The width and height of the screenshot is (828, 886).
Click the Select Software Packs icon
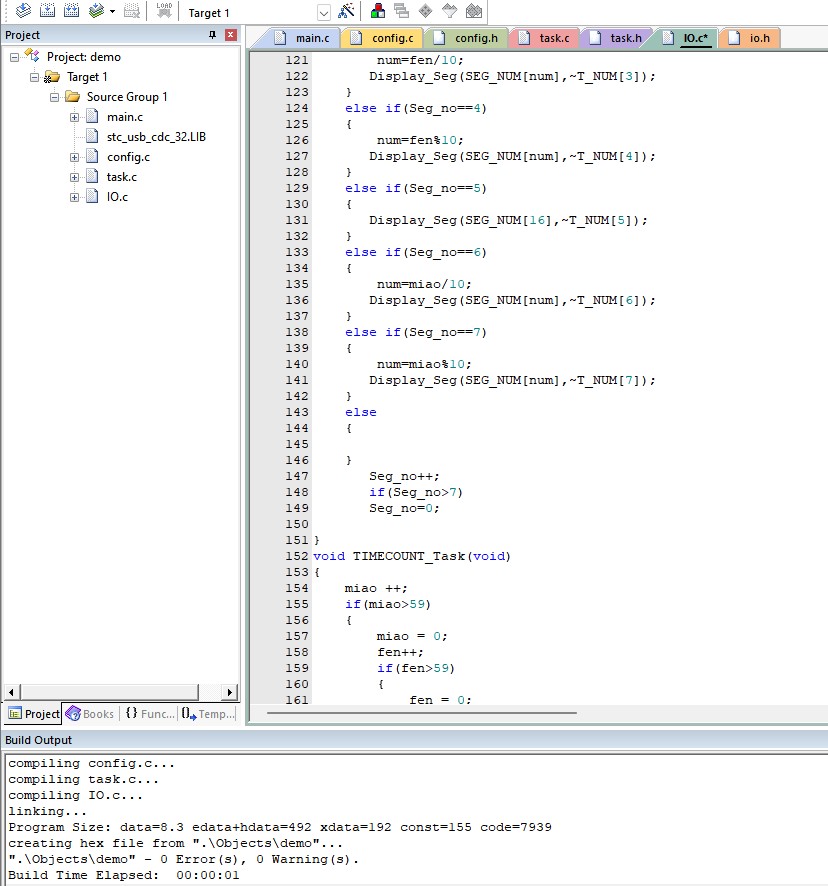tap(449, 11)
